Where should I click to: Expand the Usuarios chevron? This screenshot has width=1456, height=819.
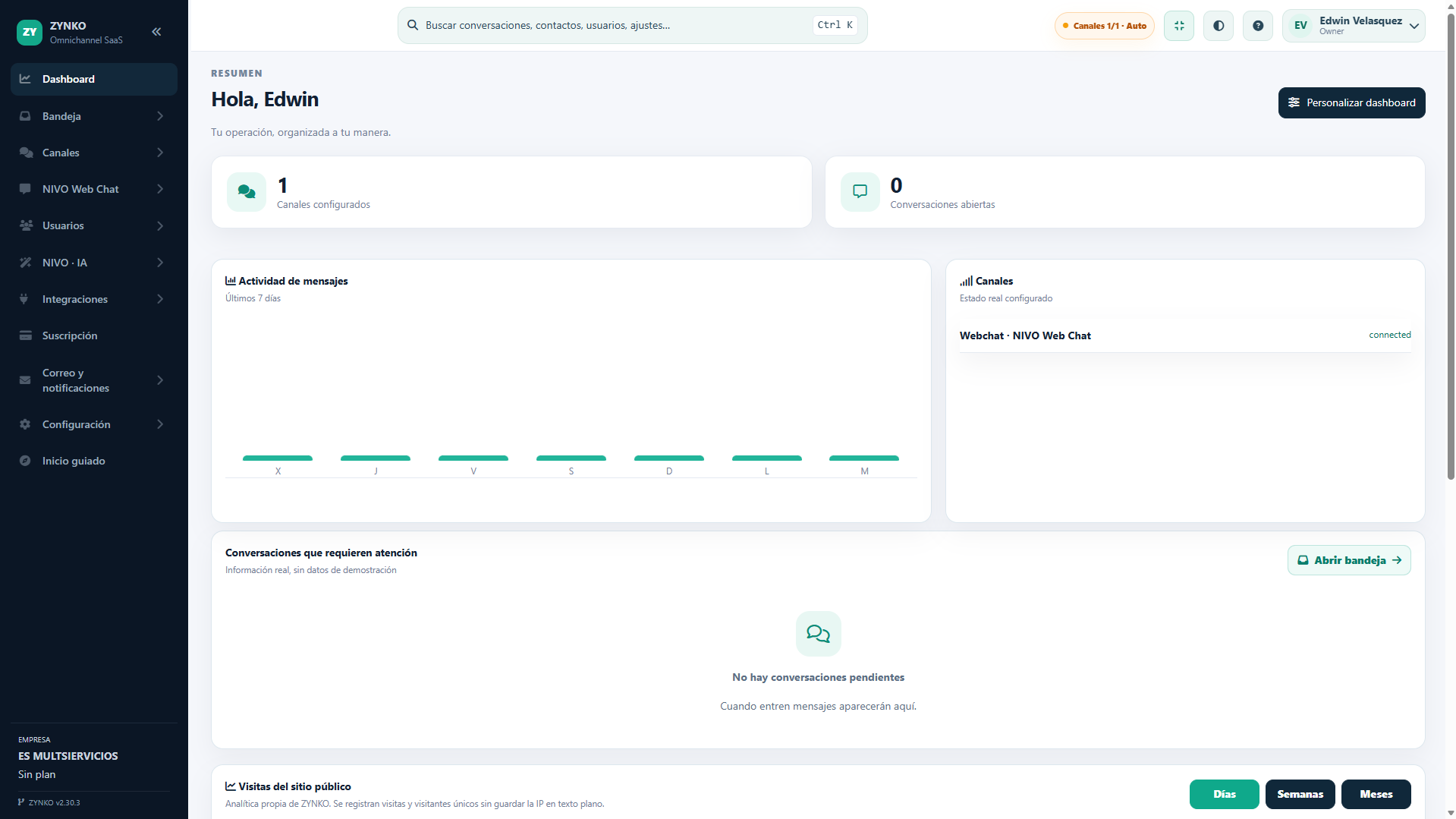click(160, 225)
